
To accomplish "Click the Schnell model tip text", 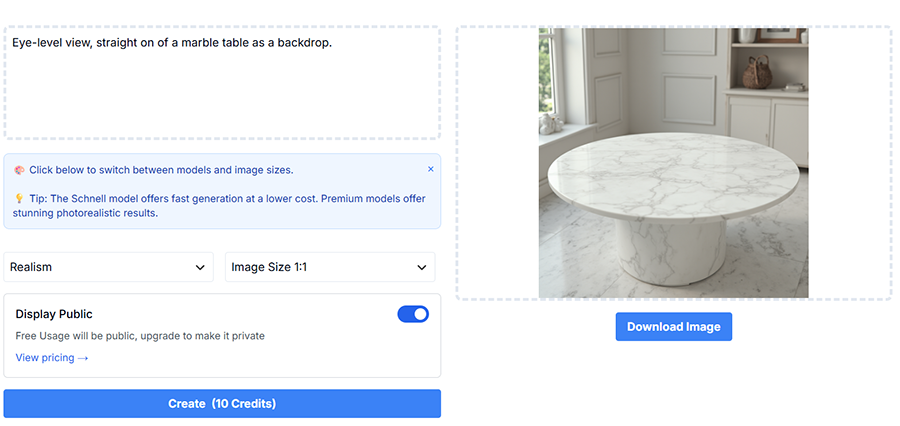I will click(x=220, y=206).
